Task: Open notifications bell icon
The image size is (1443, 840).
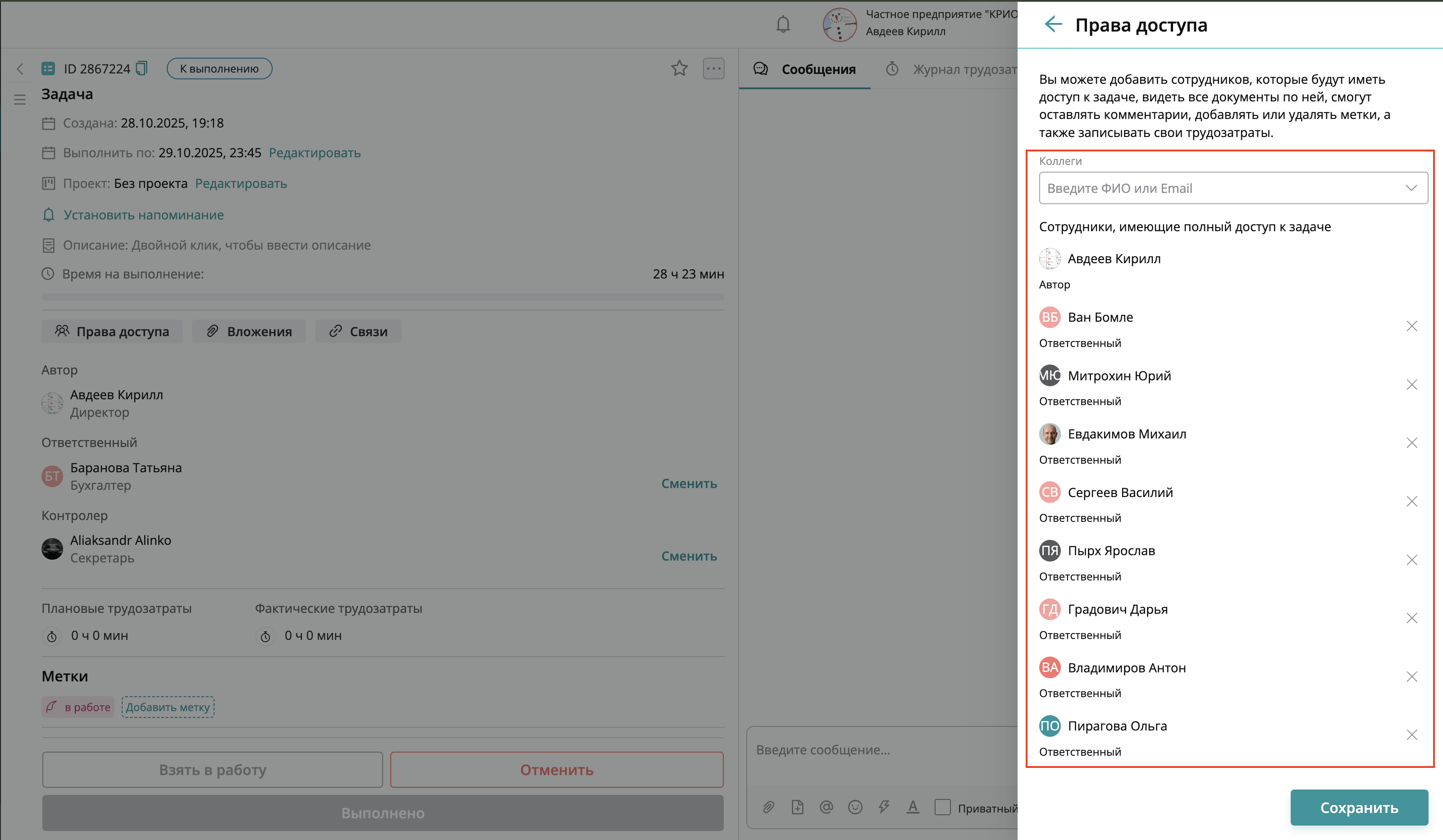Action: pyautogui.click(x=783, y=25)
